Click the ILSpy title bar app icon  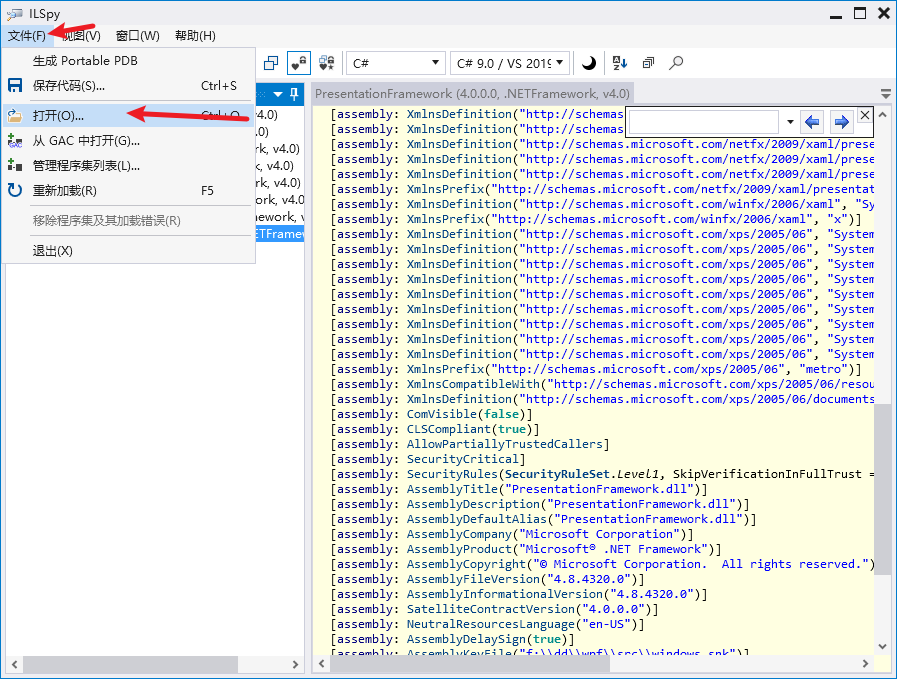(x=14, y=13)
